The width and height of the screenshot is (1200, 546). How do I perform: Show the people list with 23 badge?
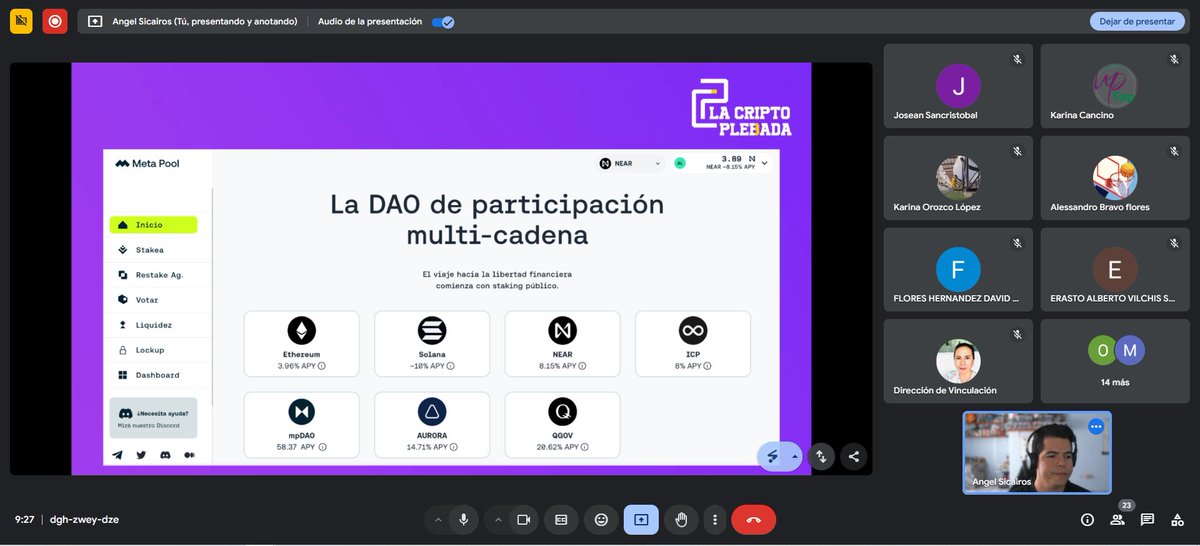click(x=1117, y=520)
